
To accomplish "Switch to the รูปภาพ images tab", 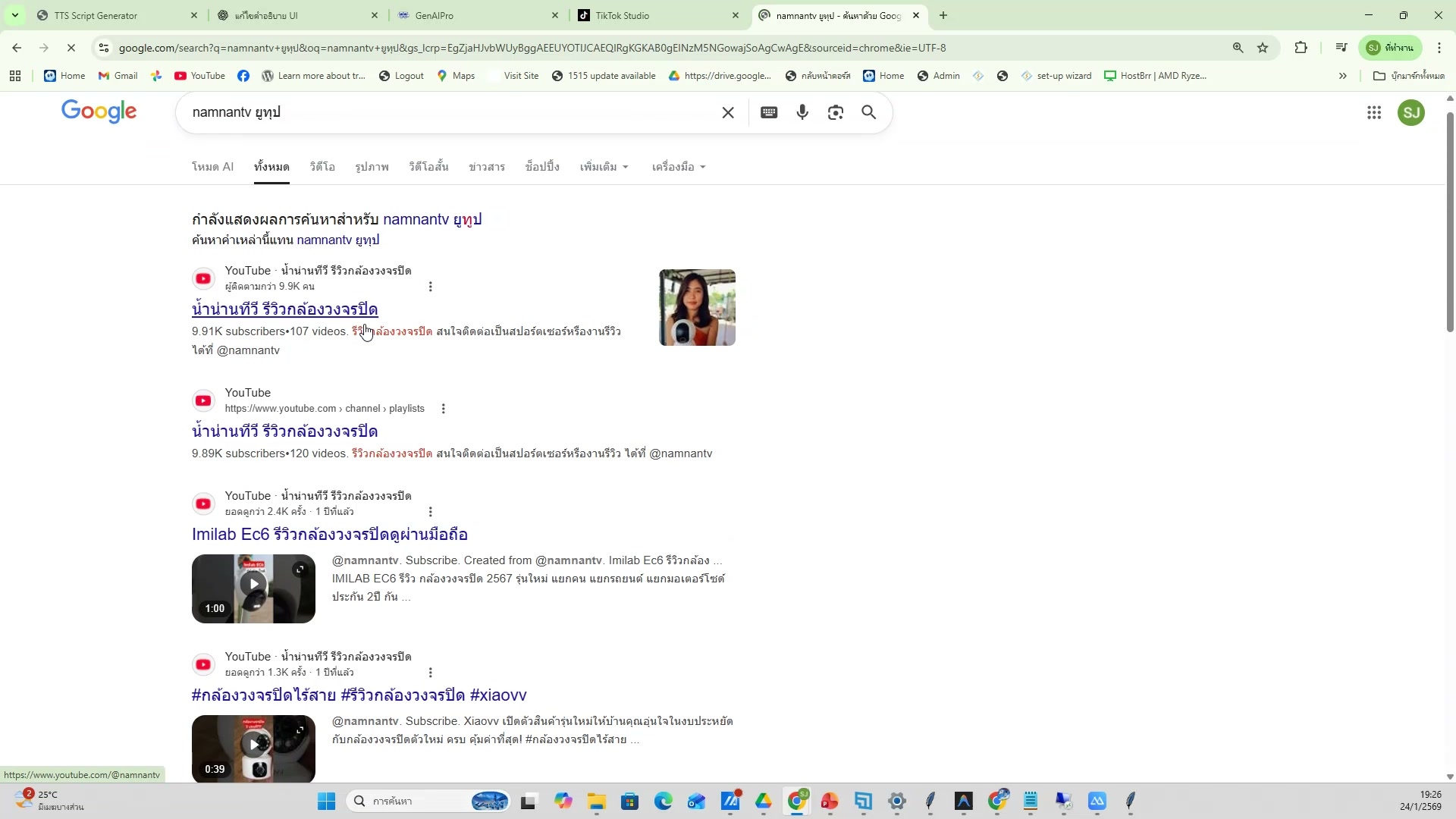I will tap(372, 167).
